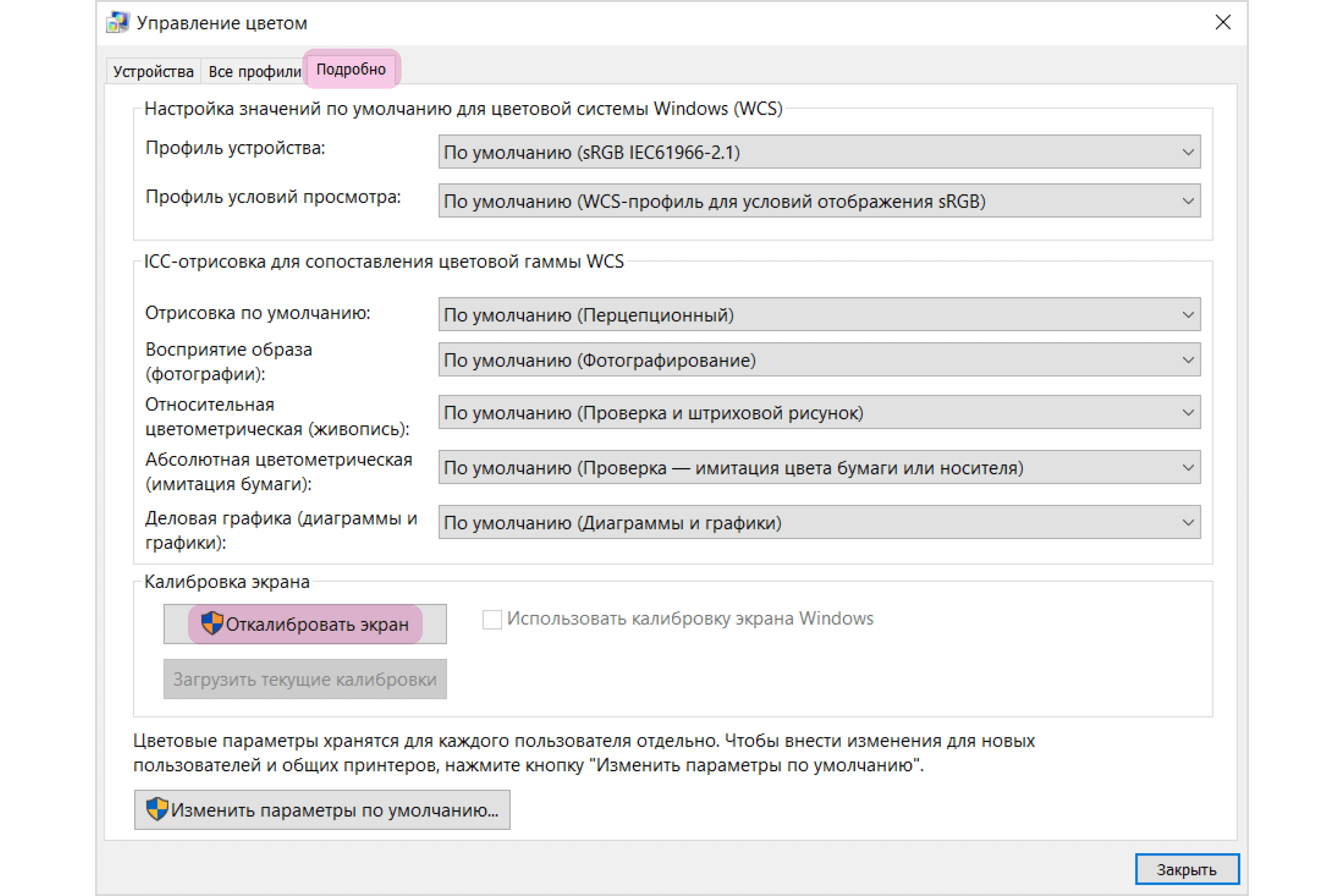The image size is (1344, 896).
Task: Switch to the Устройства tab
Action: click(153, 72)
